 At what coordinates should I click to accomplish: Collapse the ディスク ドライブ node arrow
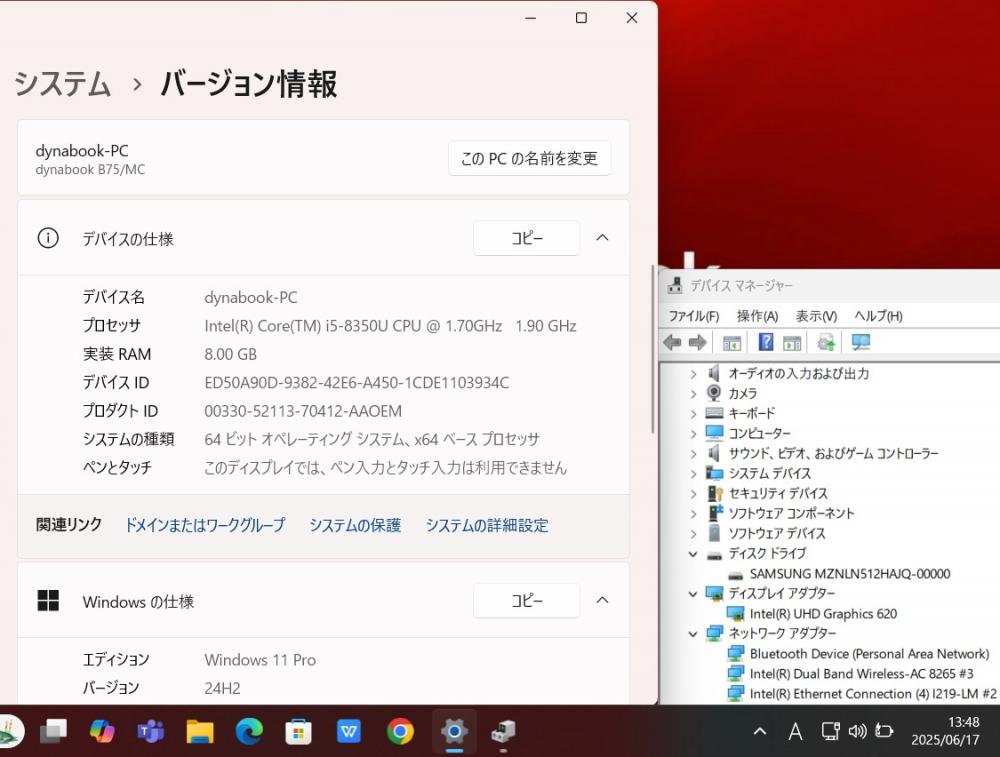pos(693,554)
